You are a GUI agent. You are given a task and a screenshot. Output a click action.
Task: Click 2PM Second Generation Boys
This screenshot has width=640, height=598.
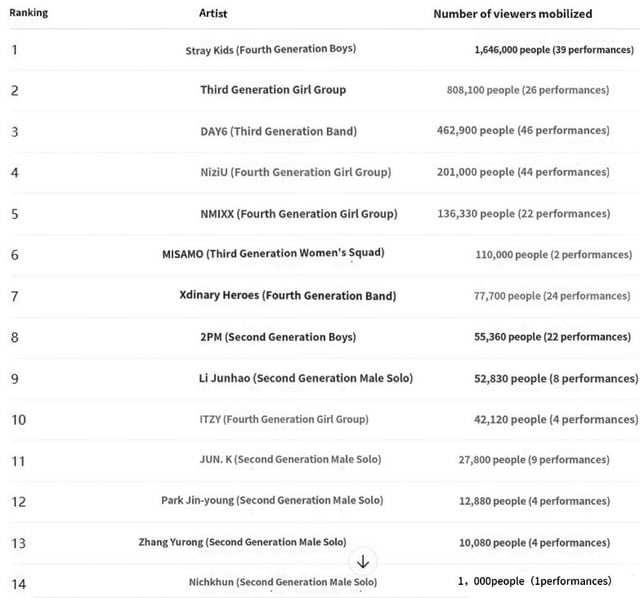click(278, 337)
